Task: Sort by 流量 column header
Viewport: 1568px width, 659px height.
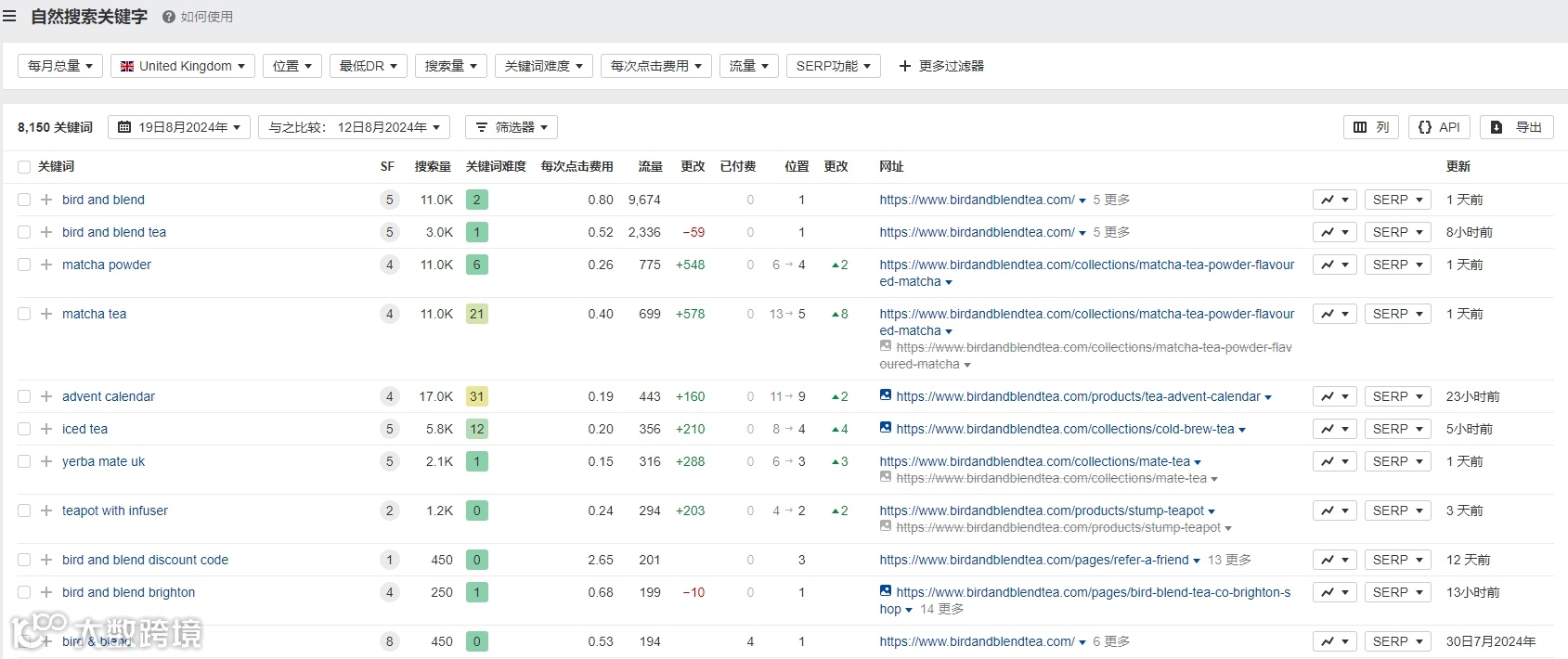Action: [x=650, y=167]
